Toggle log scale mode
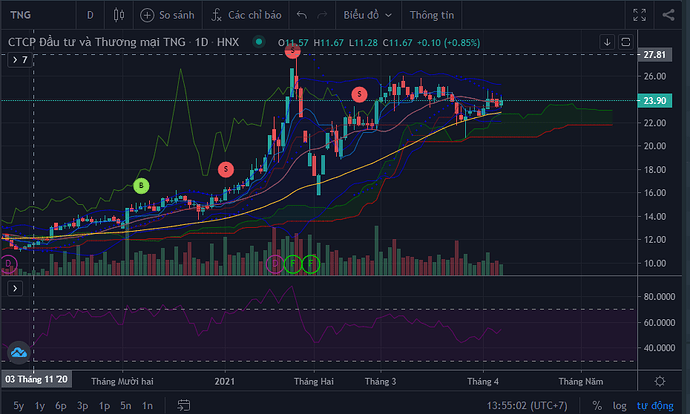Screen dimensions: 690x414 click(620, 406)
